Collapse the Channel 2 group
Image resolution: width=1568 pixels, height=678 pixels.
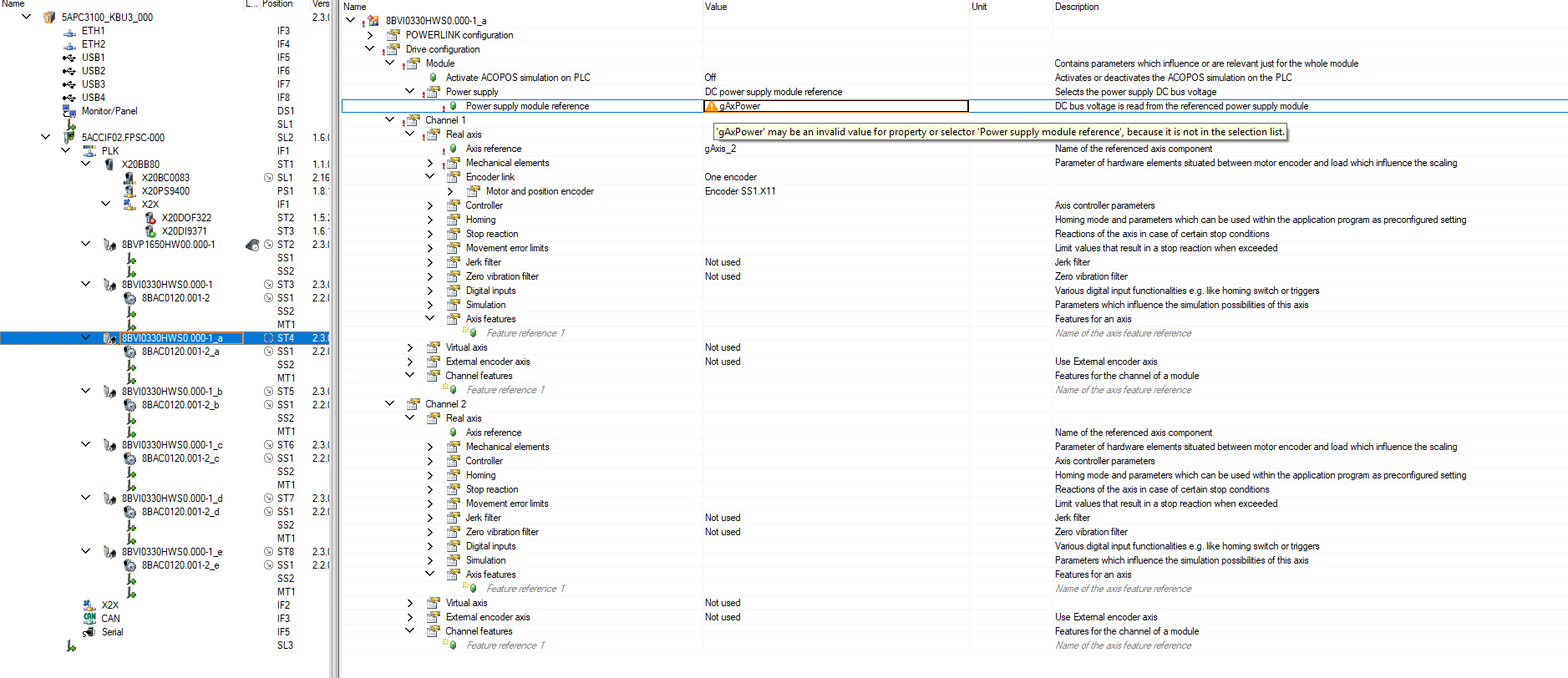(390, 403)
